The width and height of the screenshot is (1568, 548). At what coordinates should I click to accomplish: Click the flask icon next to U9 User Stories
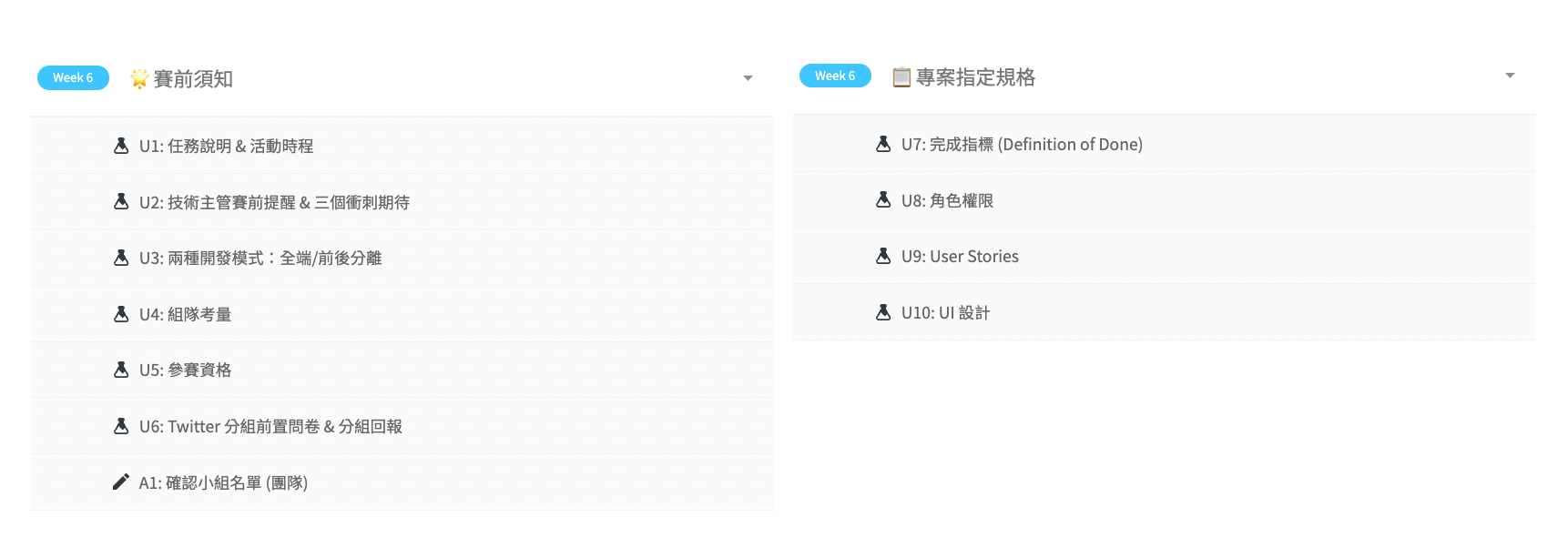click(x=883, y=256)
